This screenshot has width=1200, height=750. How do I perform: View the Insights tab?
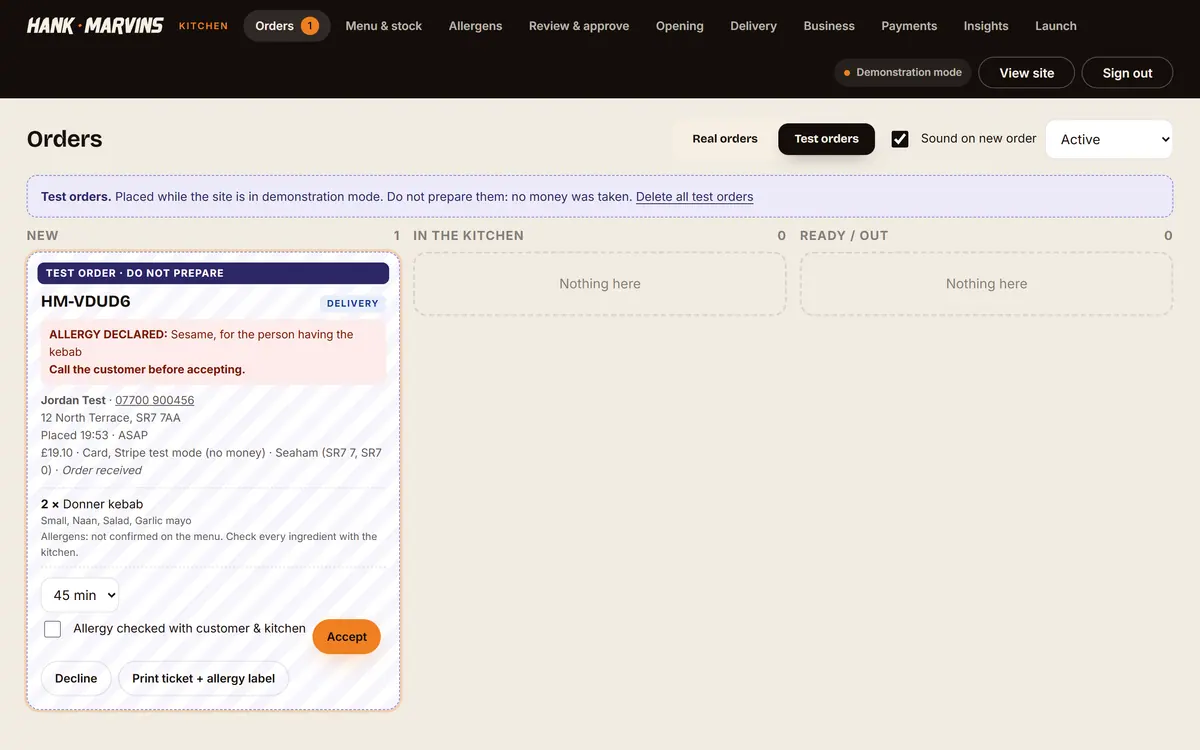click(x=986, y=26)
